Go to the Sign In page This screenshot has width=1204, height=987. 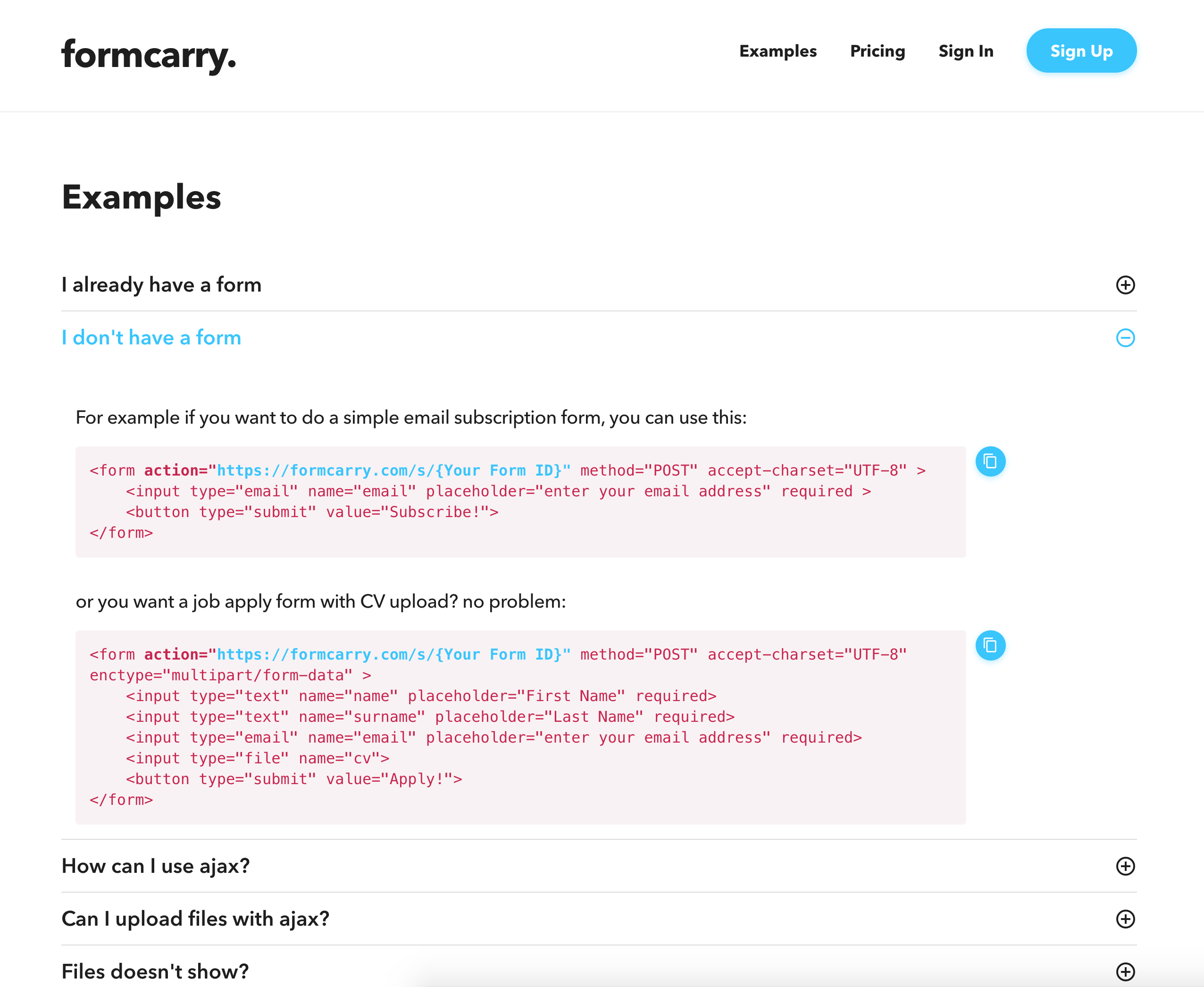click(x=966, y=51)
